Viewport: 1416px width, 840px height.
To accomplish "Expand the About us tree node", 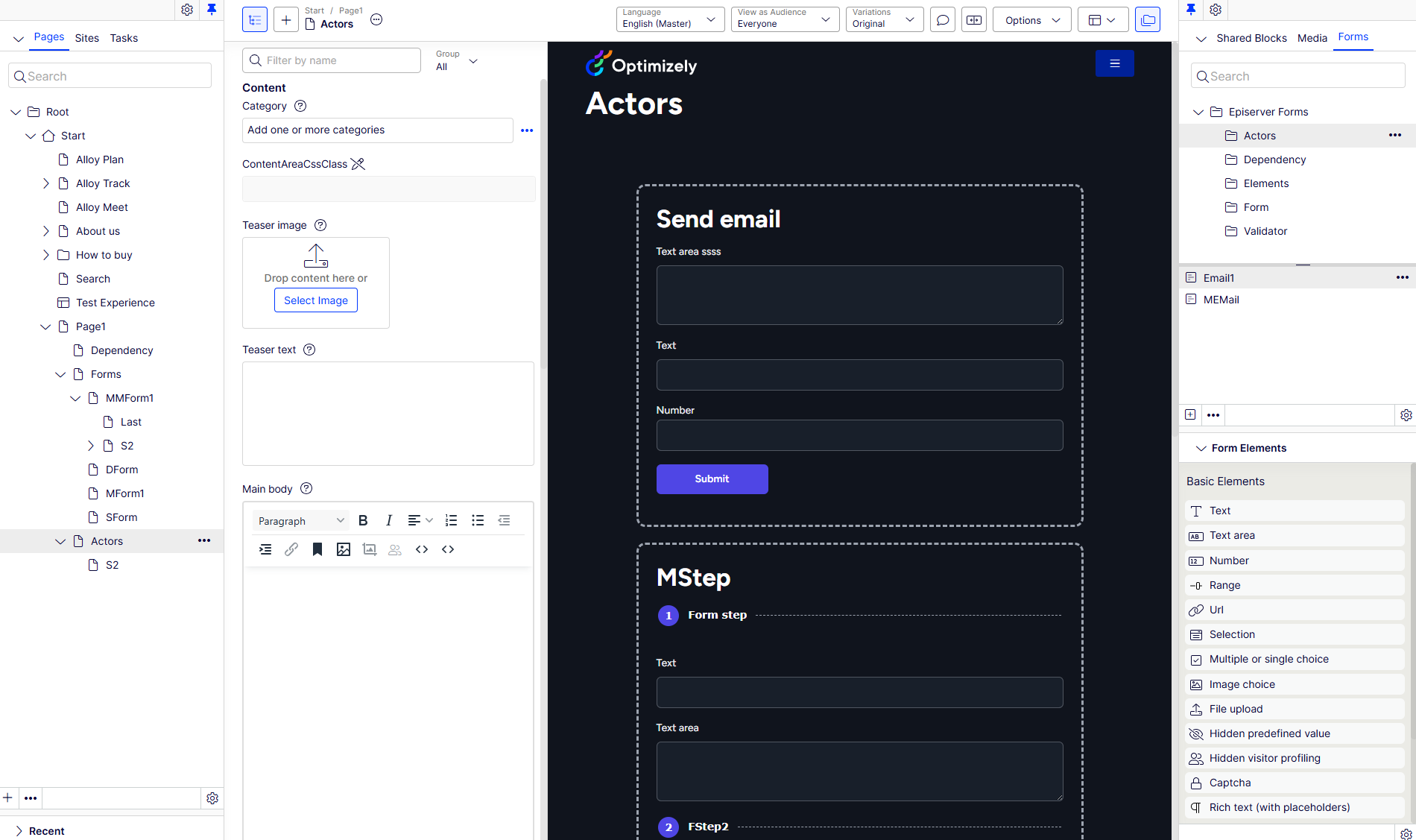I will point(46,231).
